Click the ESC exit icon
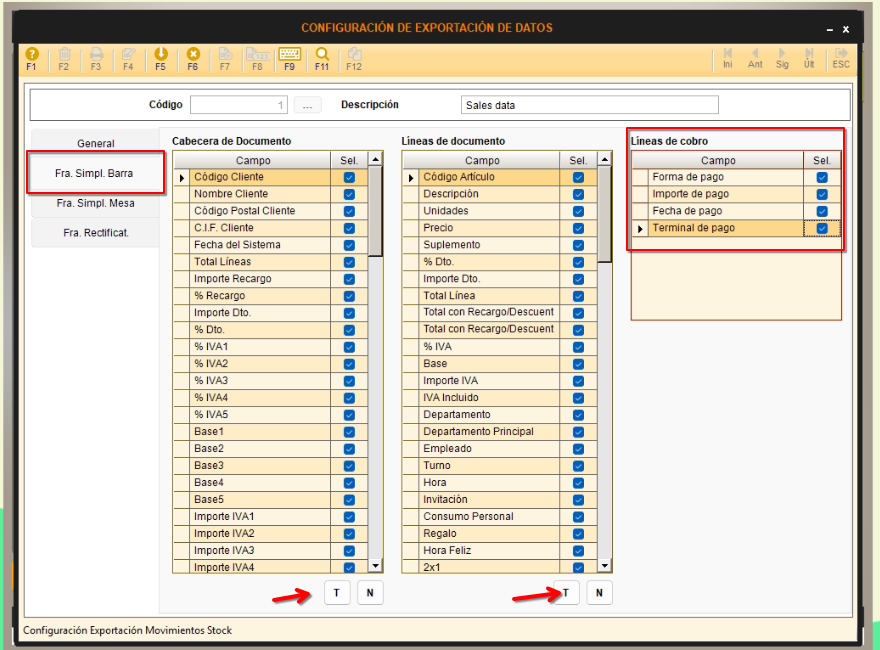Viewport: 880px width, 650px height. pos(841,54)
